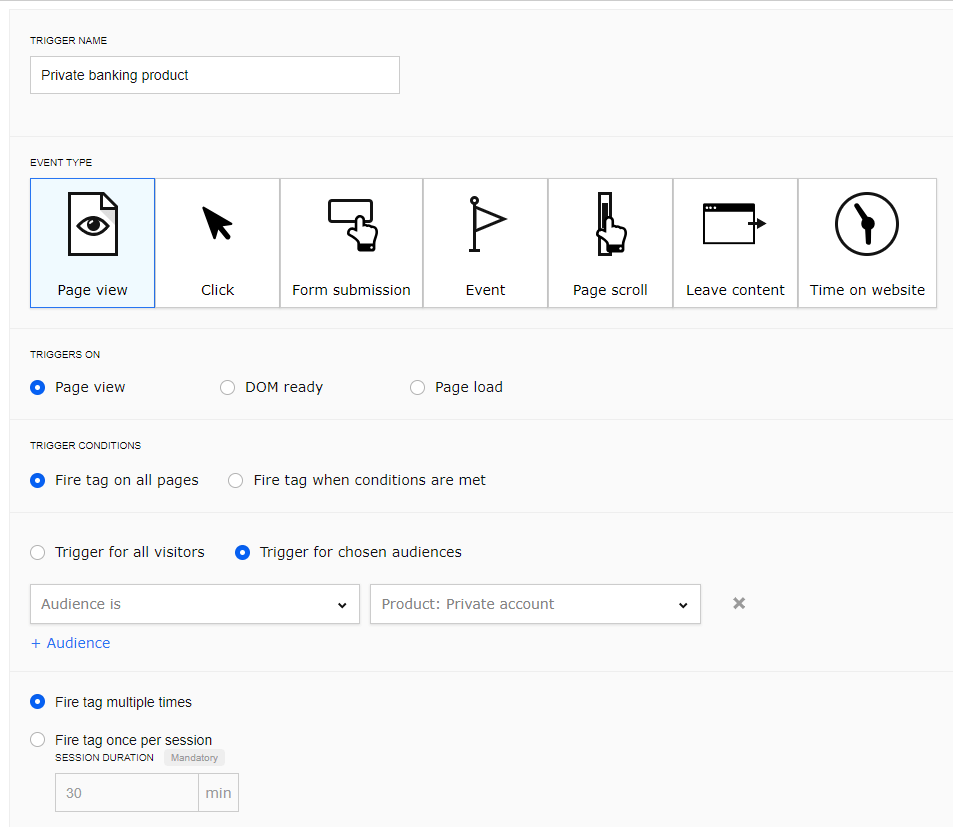The width and height of the screenshot is (953, 827).
Task: Select Fire tag on all pages
Action: [38, 480]
